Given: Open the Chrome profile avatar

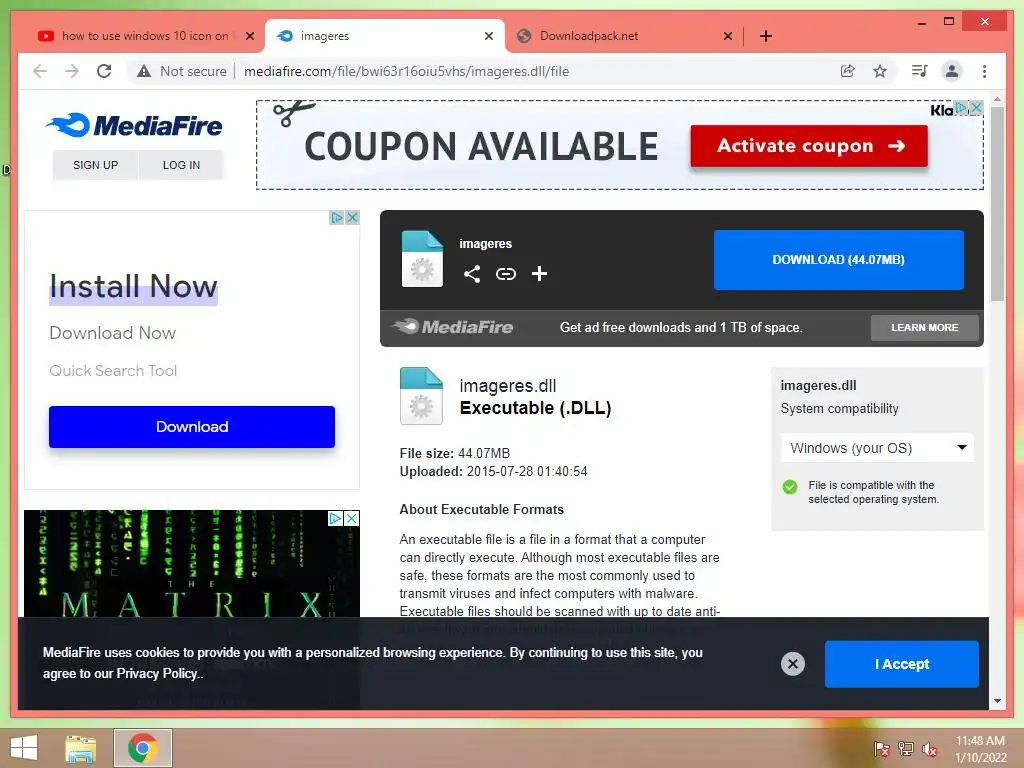Looking at the screenshot, I should click(x=952, y=71).
